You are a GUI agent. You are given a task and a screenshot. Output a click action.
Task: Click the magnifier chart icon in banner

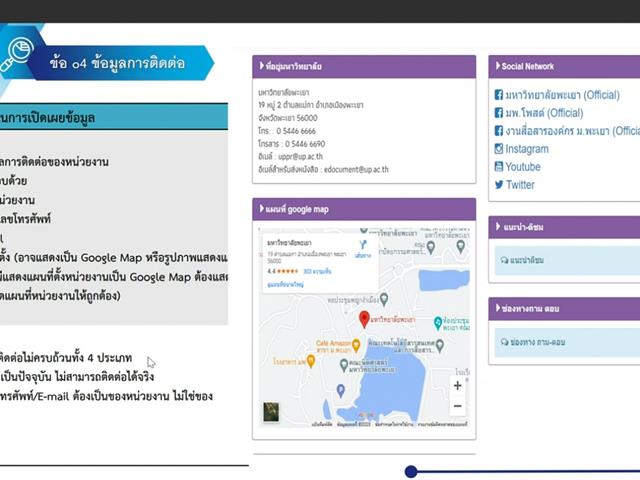[x=16, y=54]
